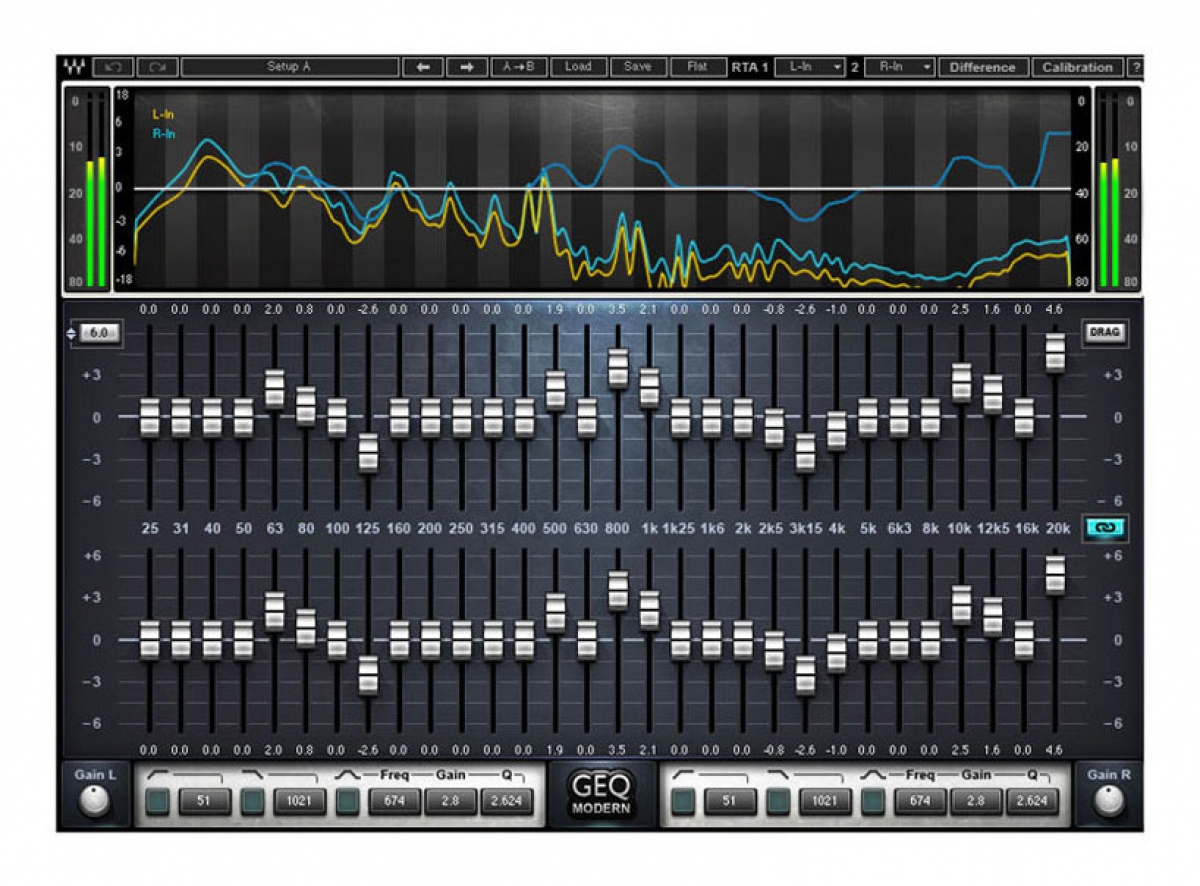Enable the right channel low-pass filter toggle

click(780, 801)
